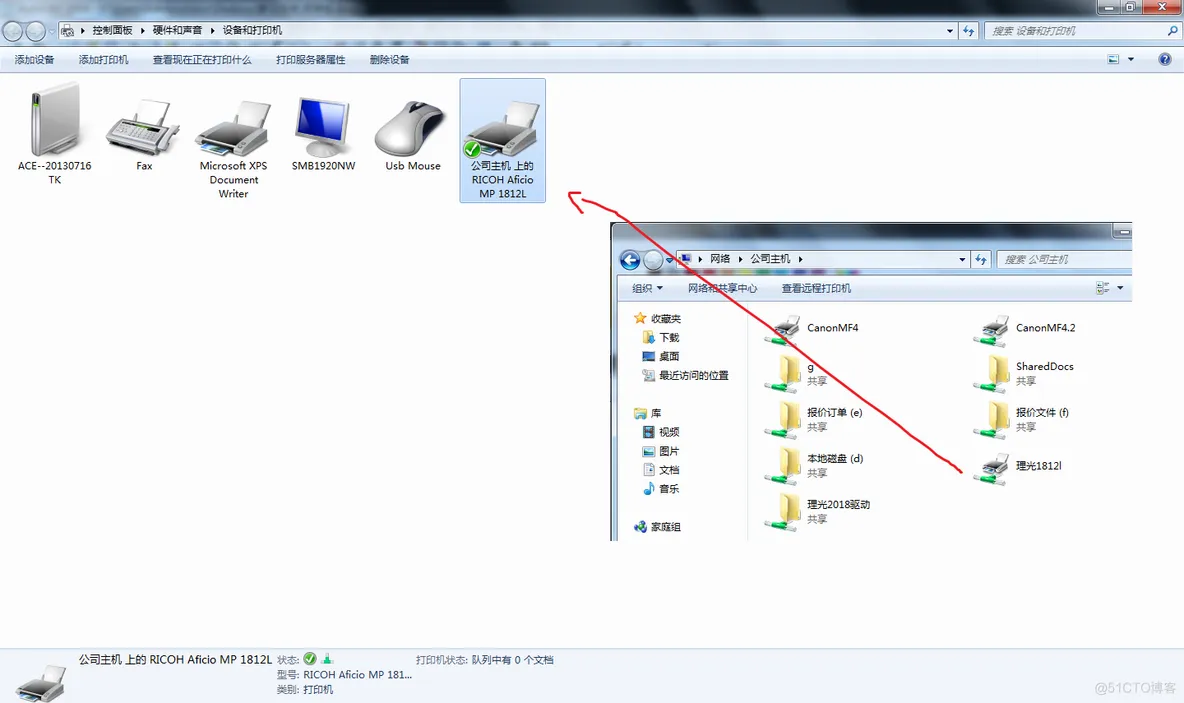Open the 报价订单 (e) shared folder
The height and width of the screenshot is (703, 1184).
point(813,420)
